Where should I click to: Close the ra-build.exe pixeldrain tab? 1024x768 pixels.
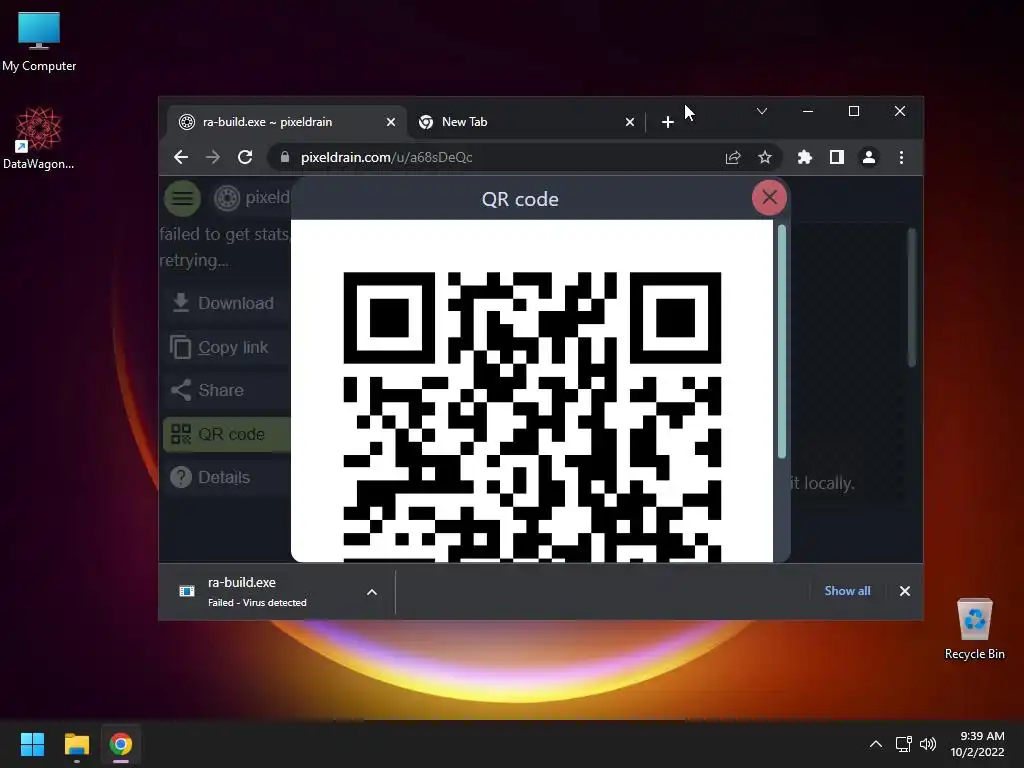pos(391,122)
